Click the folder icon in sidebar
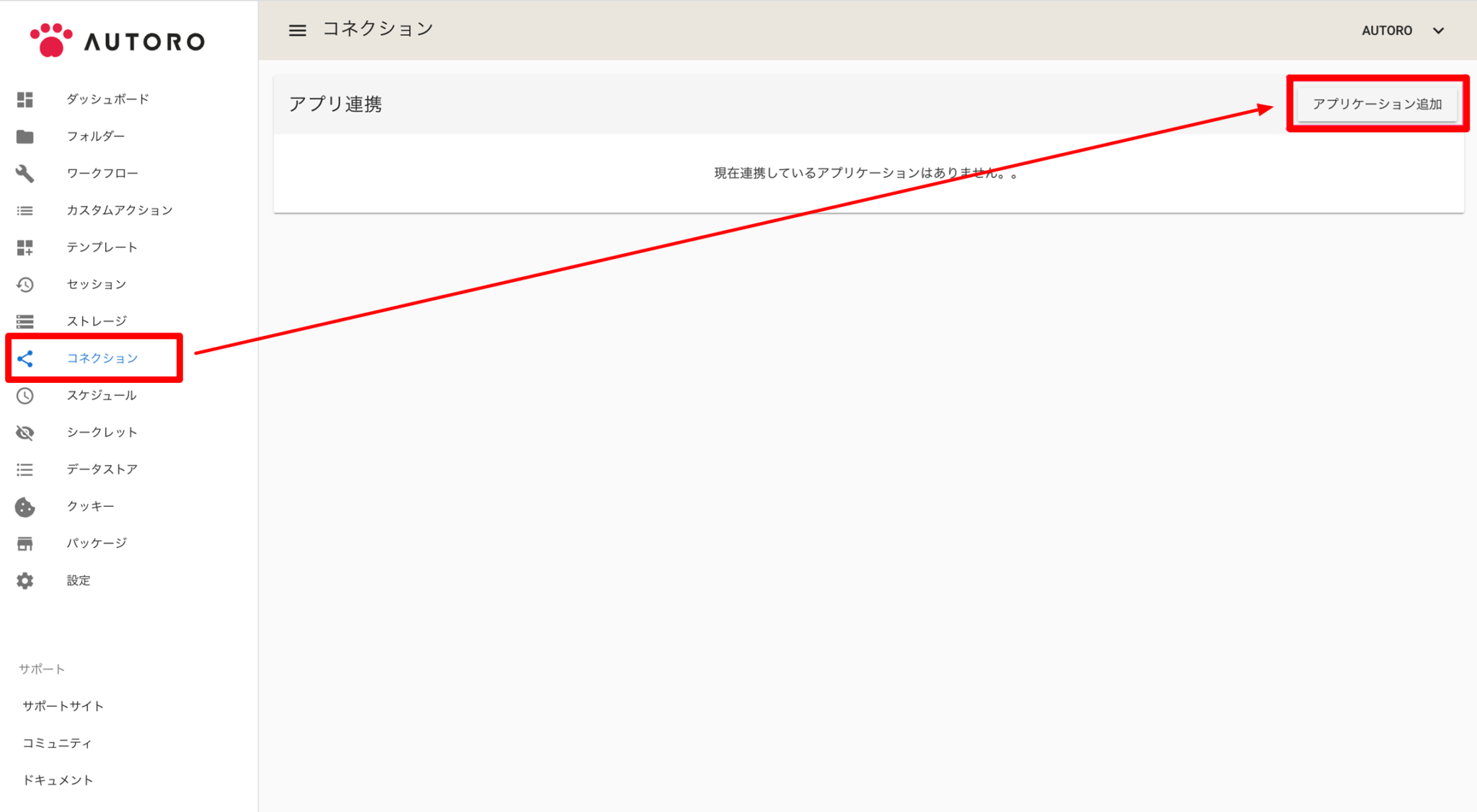This screenshot has height=812, width=1477. pos(25,136)
